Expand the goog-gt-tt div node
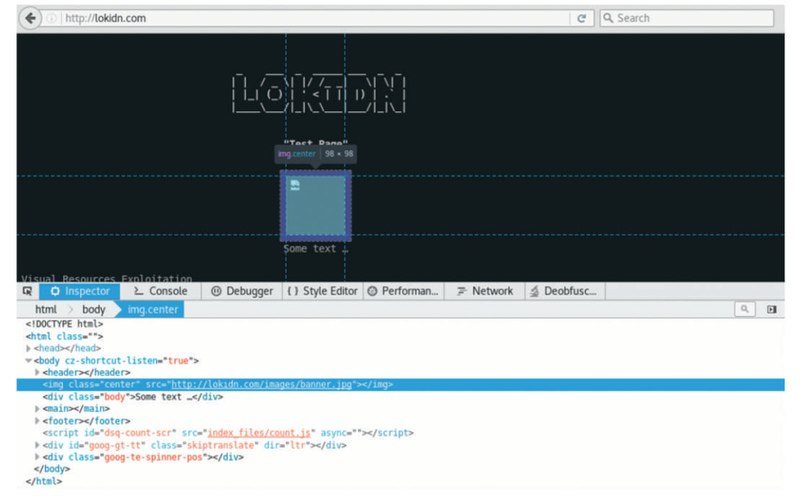 tap(37, 445)
